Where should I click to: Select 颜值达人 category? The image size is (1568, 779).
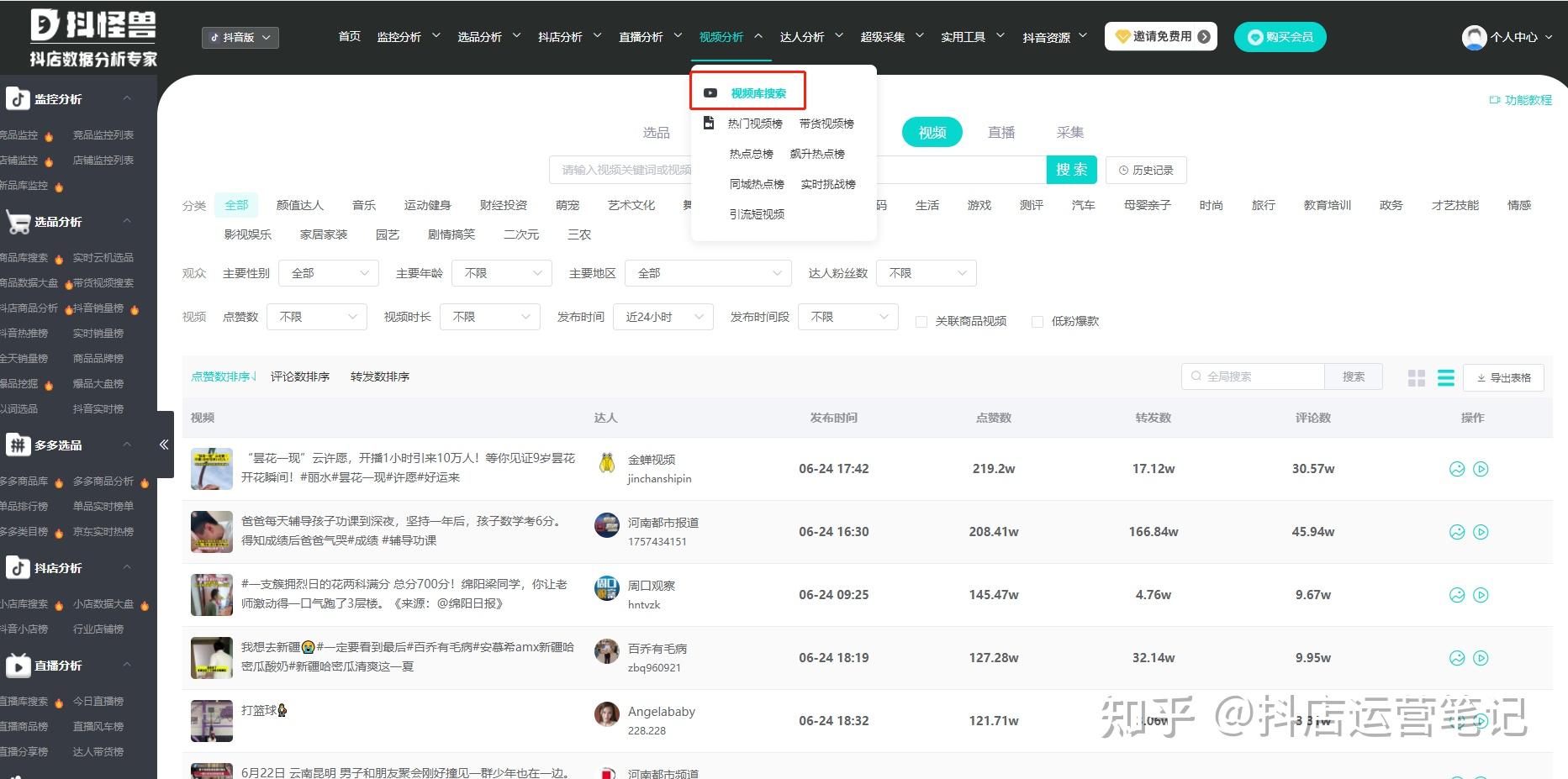point(300,205)
